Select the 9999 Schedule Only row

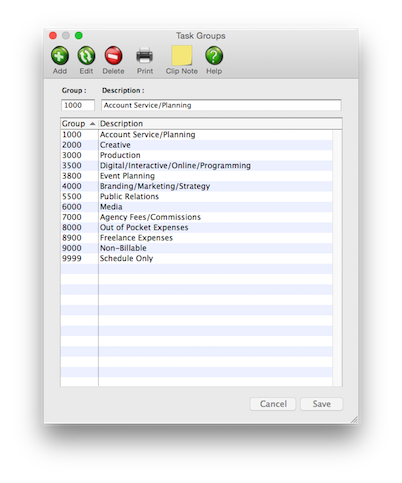point(196,259)
